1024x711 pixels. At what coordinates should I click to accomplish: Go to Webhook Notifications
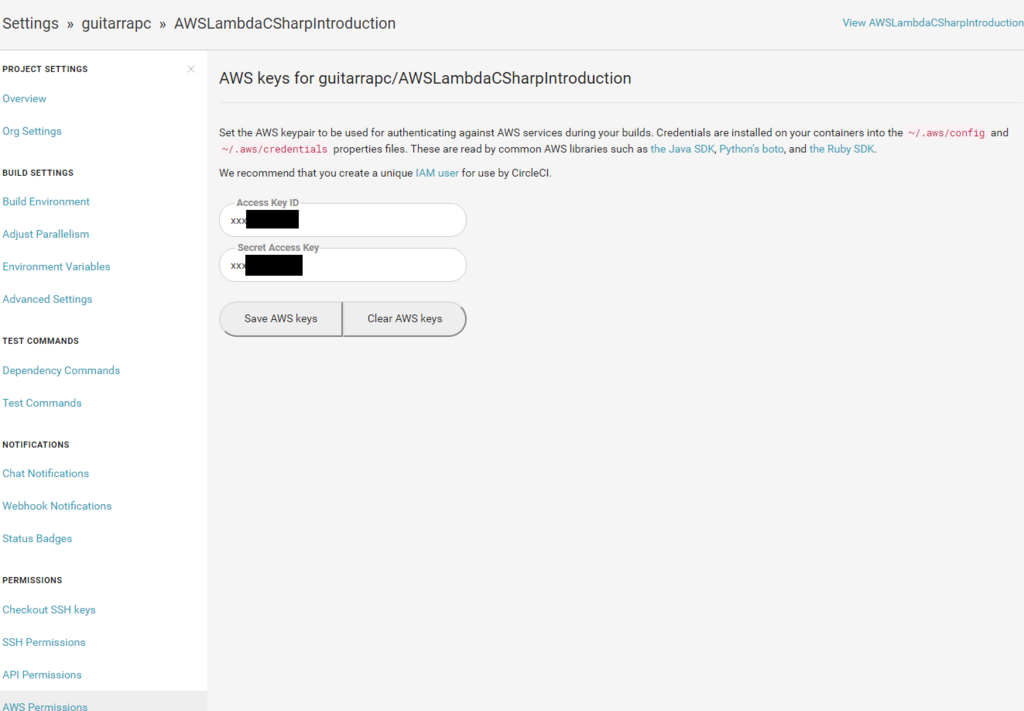click(x=57, y=506)
